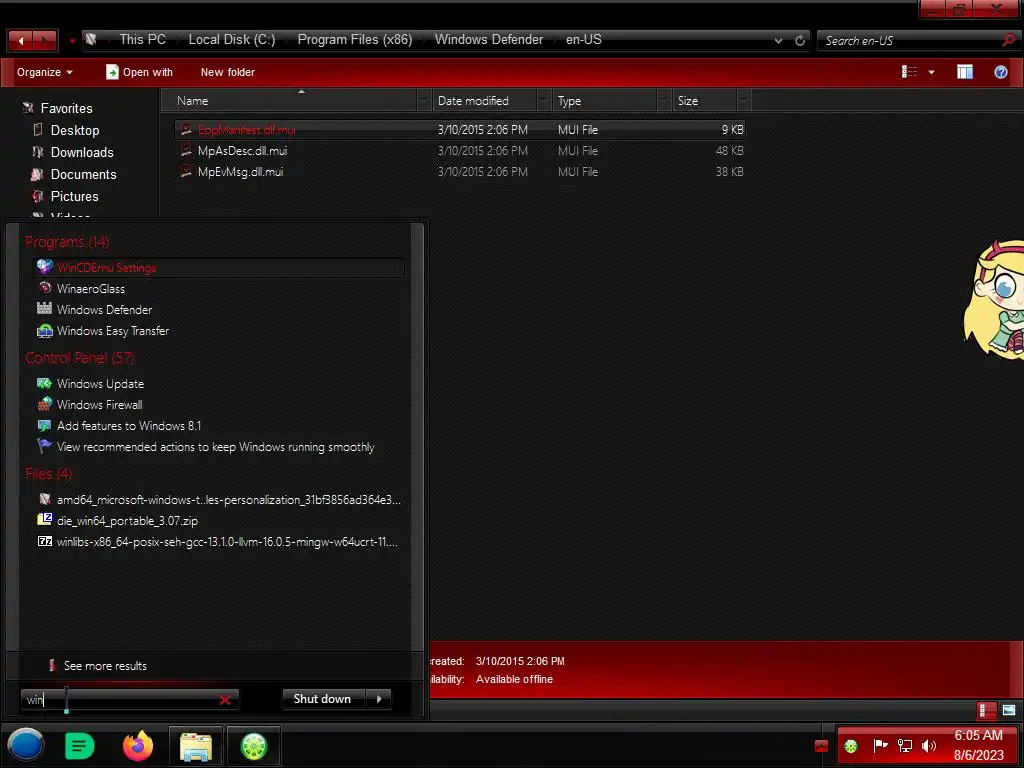This screenshot has height=768, width=1024.
Task: Open the Organize menu
Action: point(44,72)
